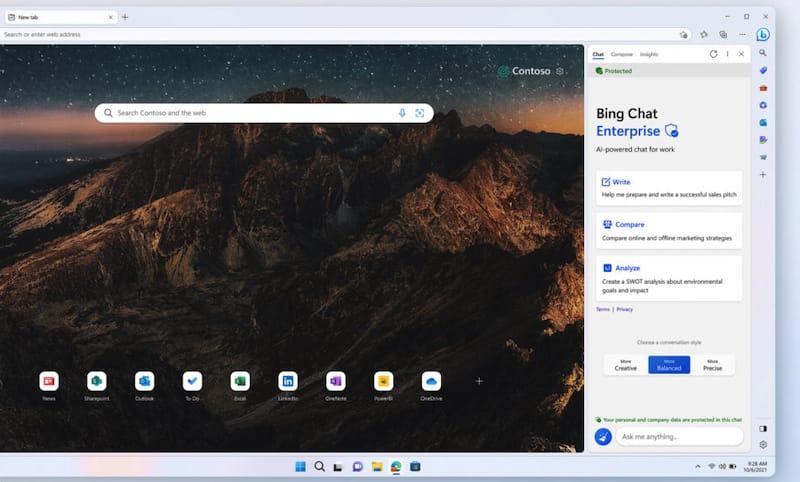This screenshot has height=482, width=800.
Task: Click the new topic broom button
Action: (603, 437)
